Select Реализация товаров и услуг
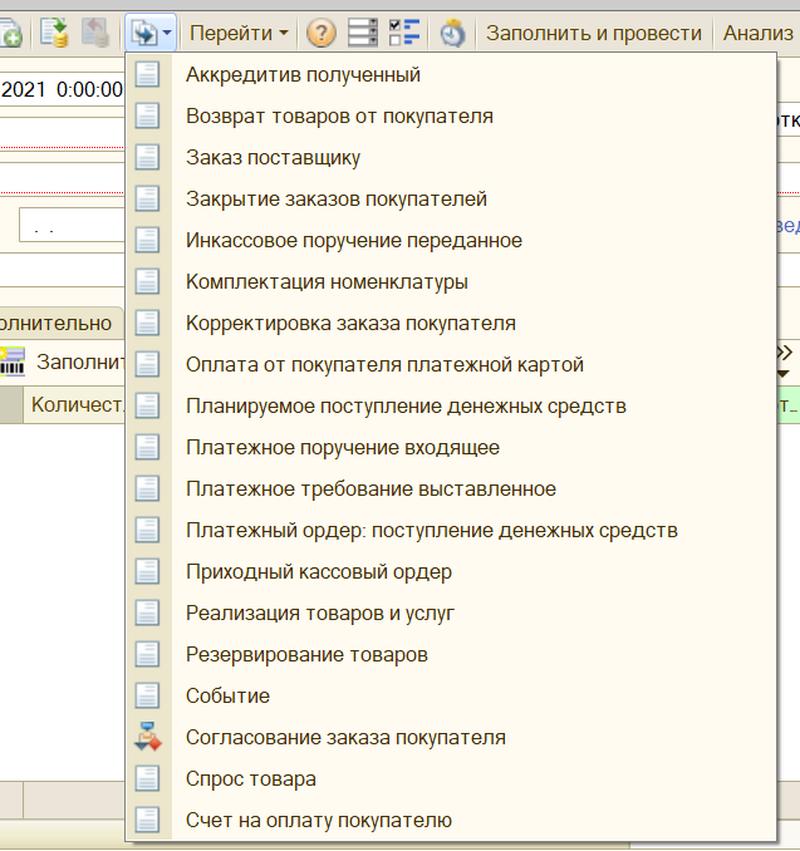This screenshot has height=851, width=800. click(x=450, y=613)
